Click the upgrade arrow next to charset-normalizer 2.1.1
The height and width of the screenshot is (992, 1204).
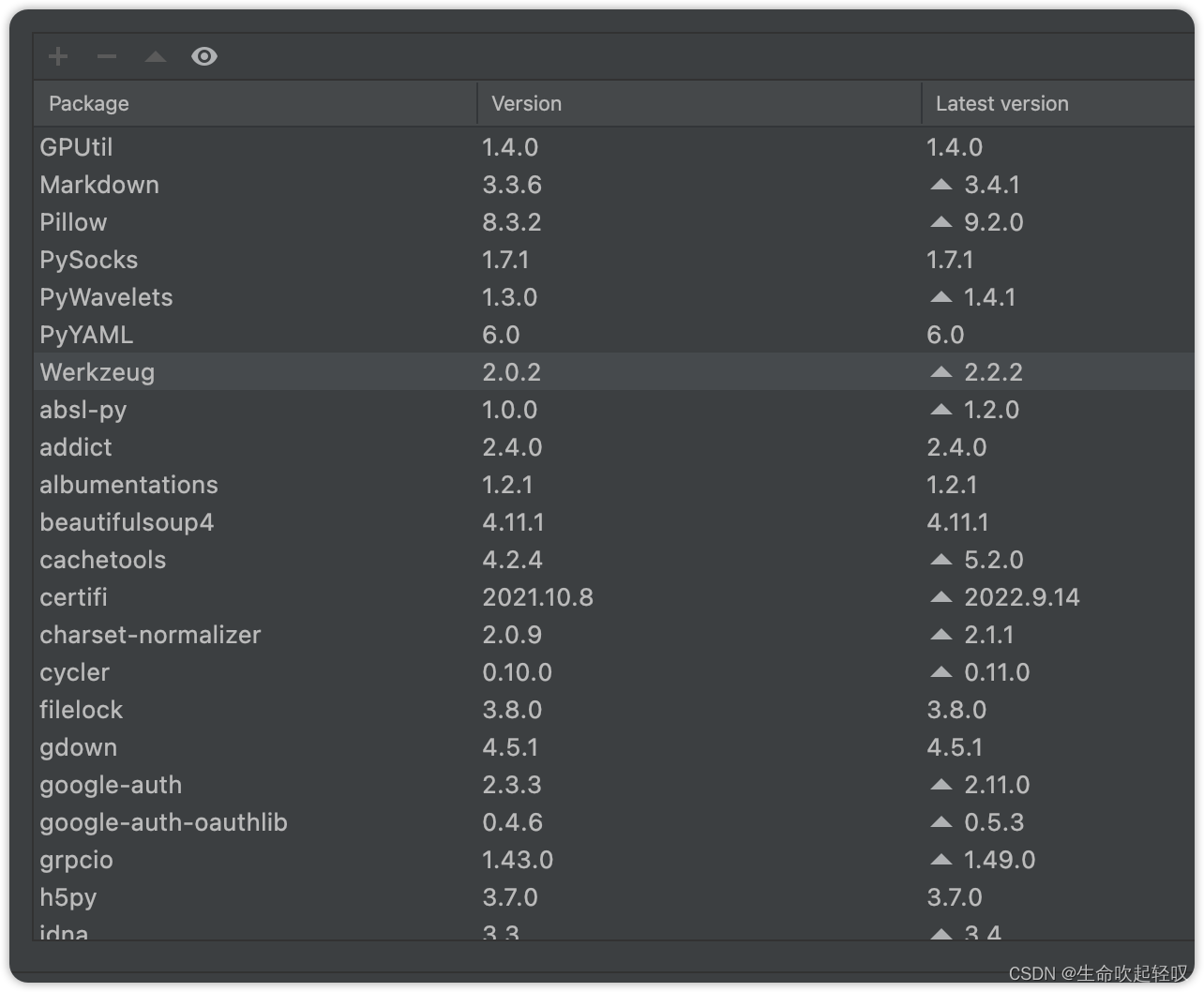point(941,635)
